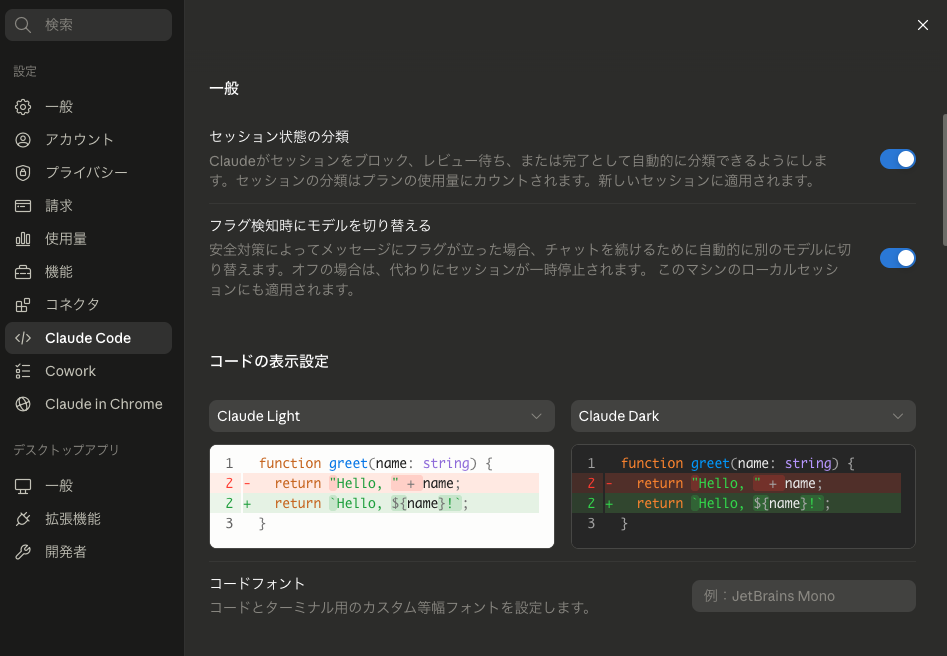Screen dimensions: 947x656
Task: Select 機能 in the sidebar
Action: click(x=88, y=272)
